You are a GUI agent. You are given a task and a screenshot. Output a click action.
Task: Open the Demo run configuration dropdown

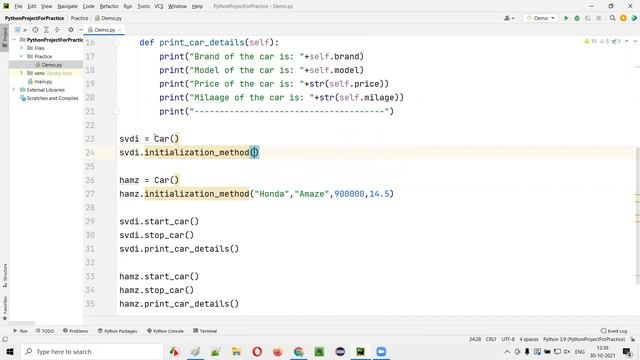point(540,18)
